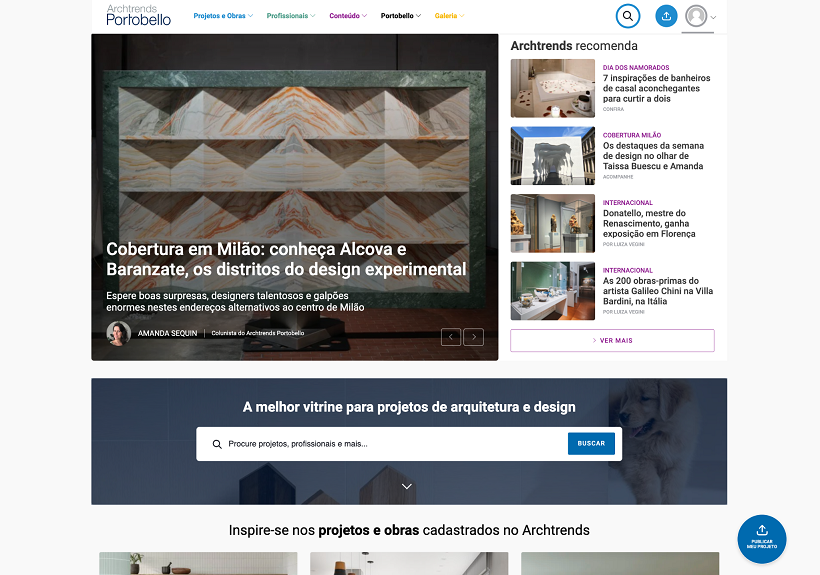Click the VER MAIS button
Image resolution: width=820 pixels, height=575 pixels.
612,340
